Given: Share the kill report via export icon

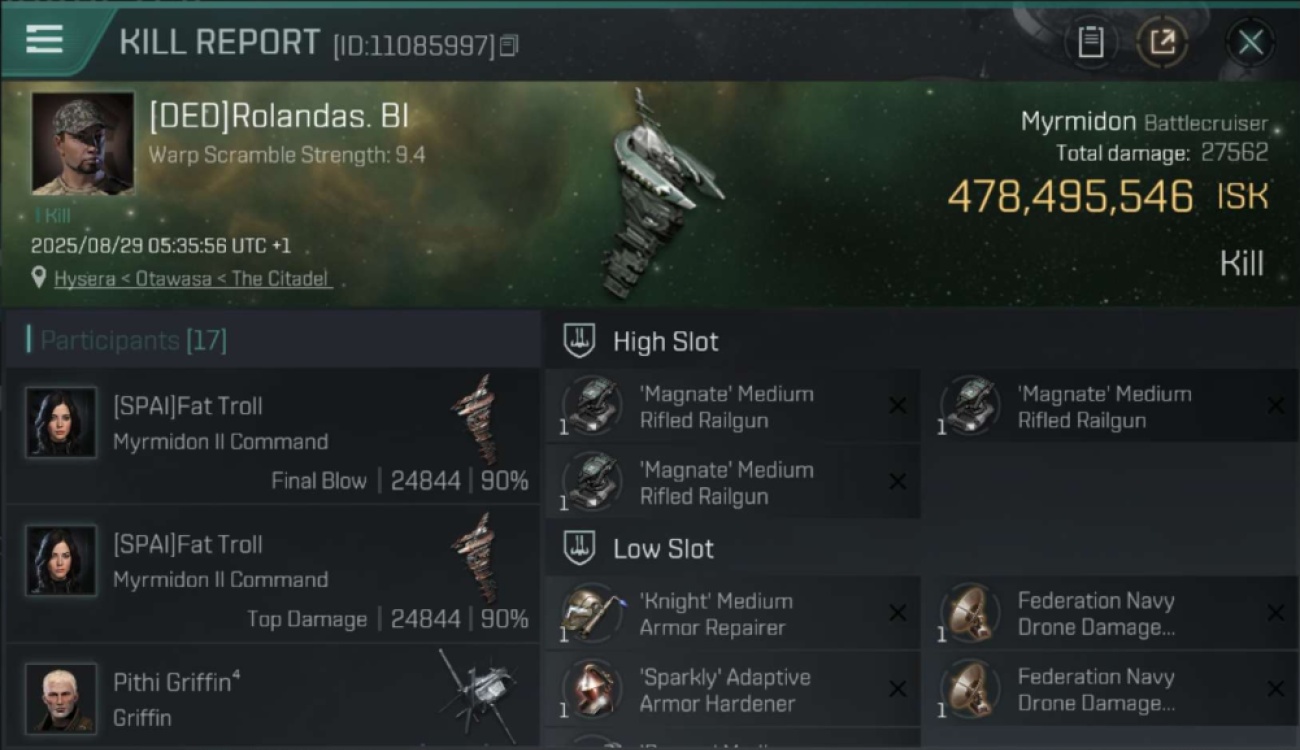Looking at the screenshot, I should pyautogui.click(x=1162, y=42).
